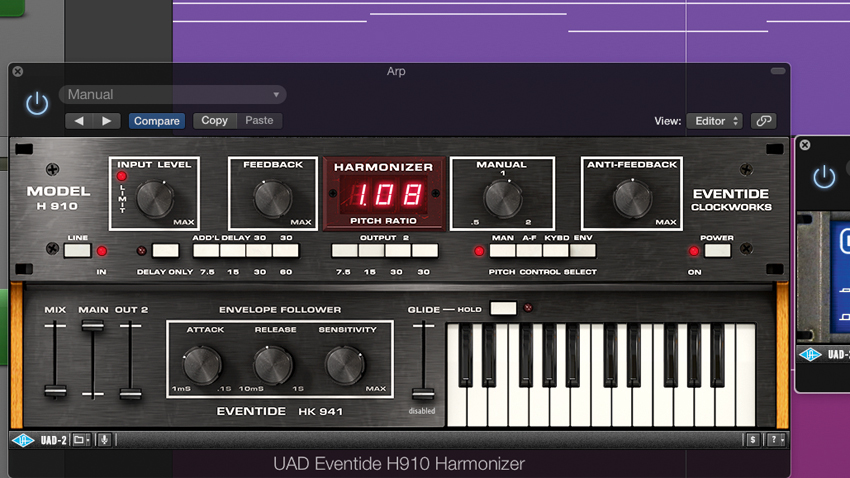Toggle the Arp plugin bypass power icon

coord(37,103)
